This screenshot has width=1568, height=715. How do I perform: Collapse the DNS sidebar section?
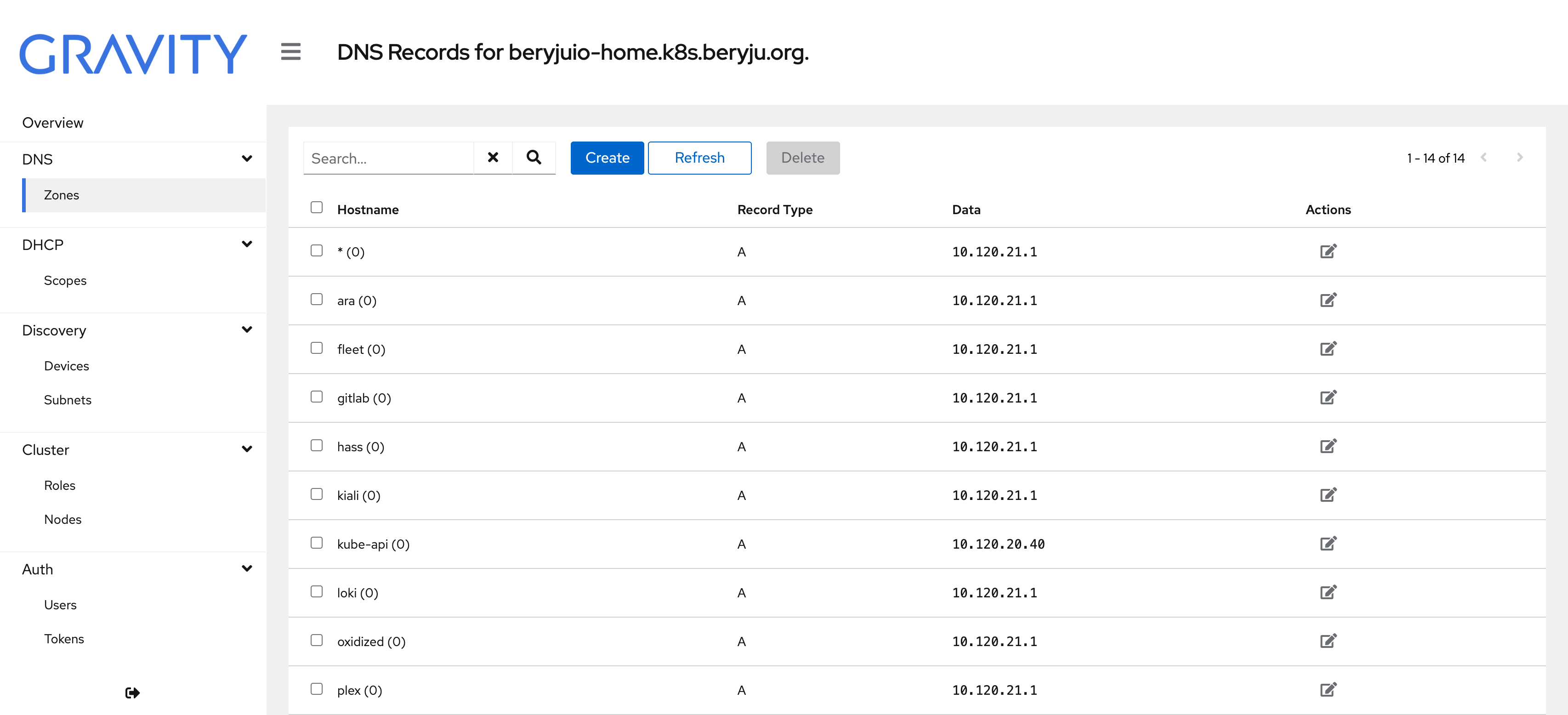point(246,159)
